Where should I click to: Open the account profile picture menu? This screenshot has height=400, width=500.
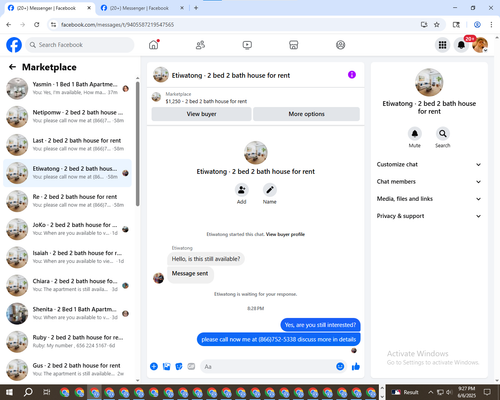(x=480, y=45)
